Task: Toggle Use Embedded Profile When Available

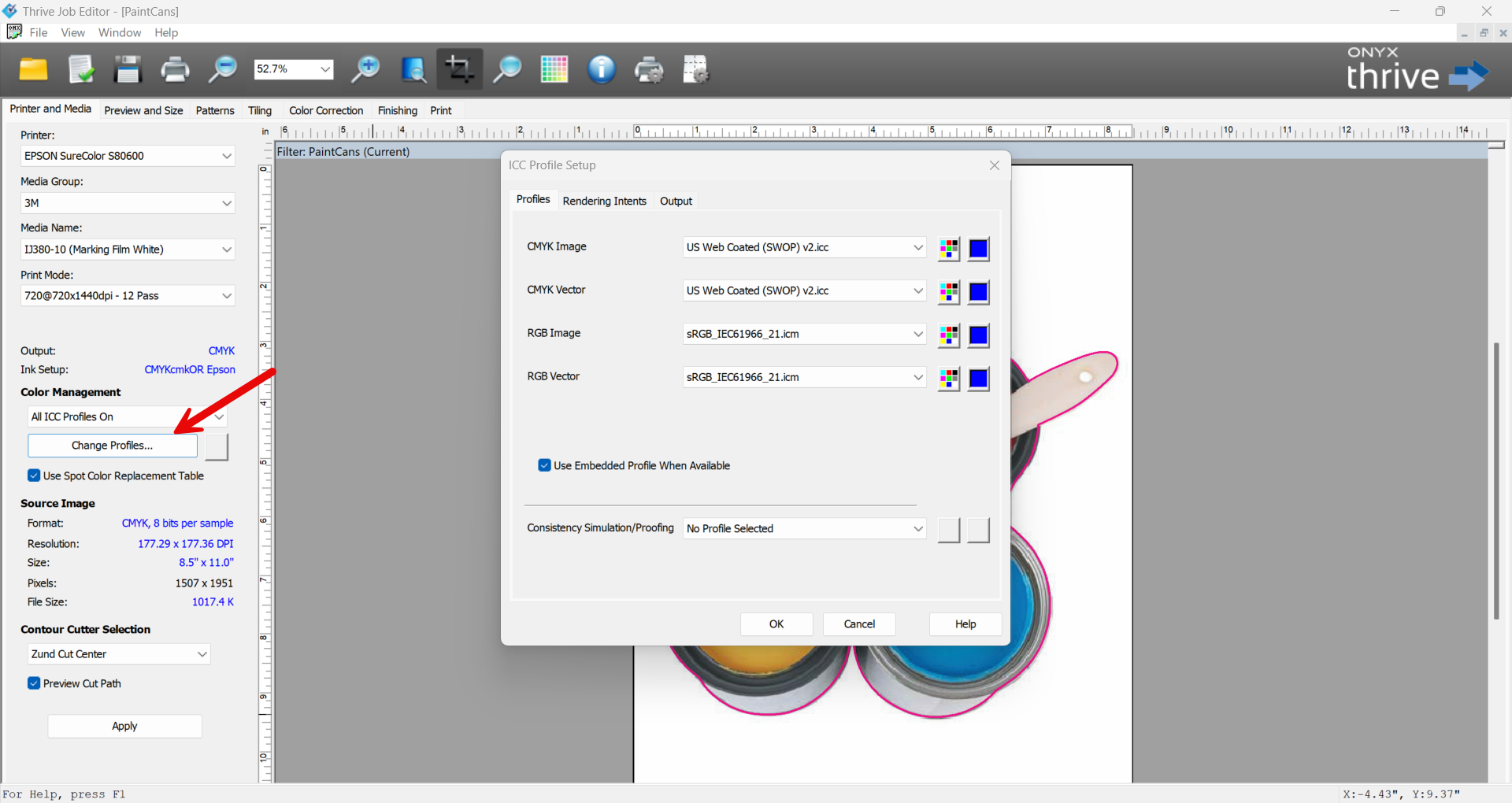Action: [x=544, y=465]
